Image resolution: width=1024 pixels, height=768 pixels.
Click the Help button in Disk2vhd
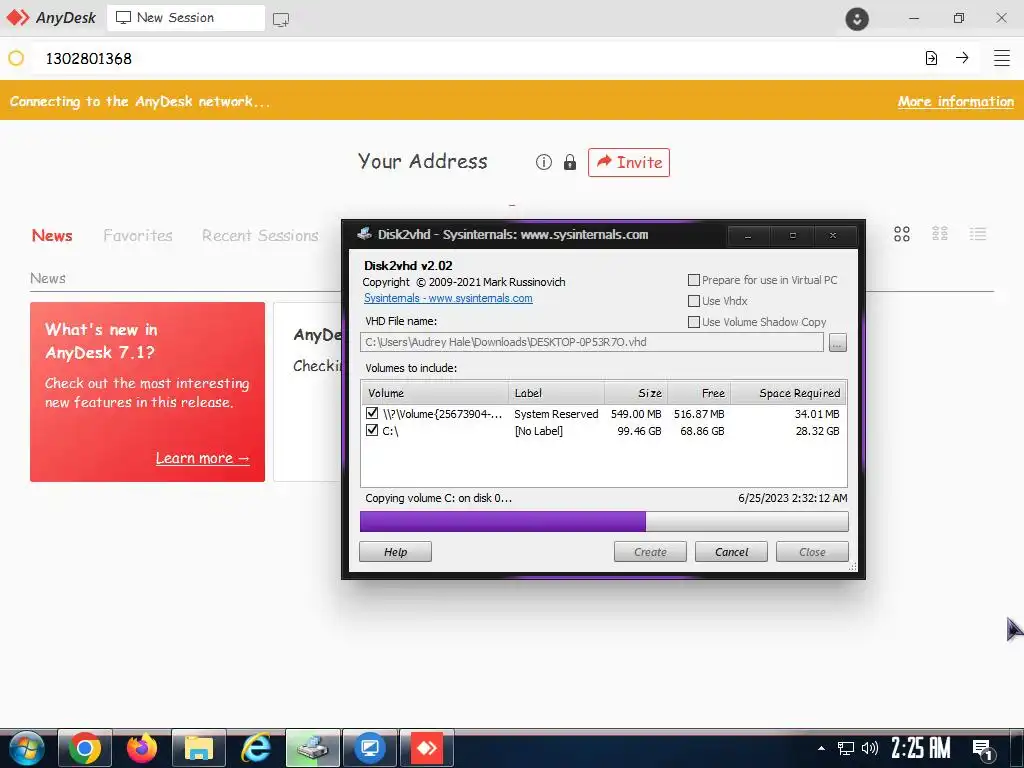click(x=395, y=552)
